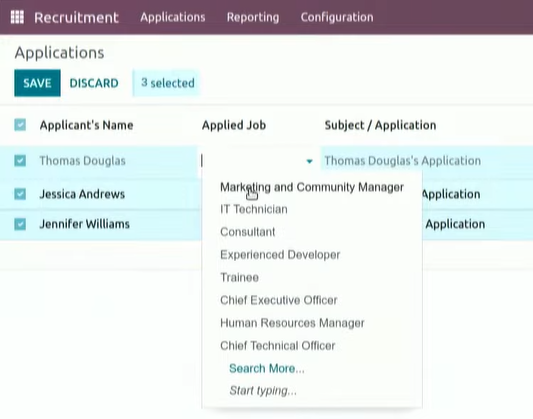The image size is (533, 419).
Task: Open the Reporting menu
Action: click(253, 17)
